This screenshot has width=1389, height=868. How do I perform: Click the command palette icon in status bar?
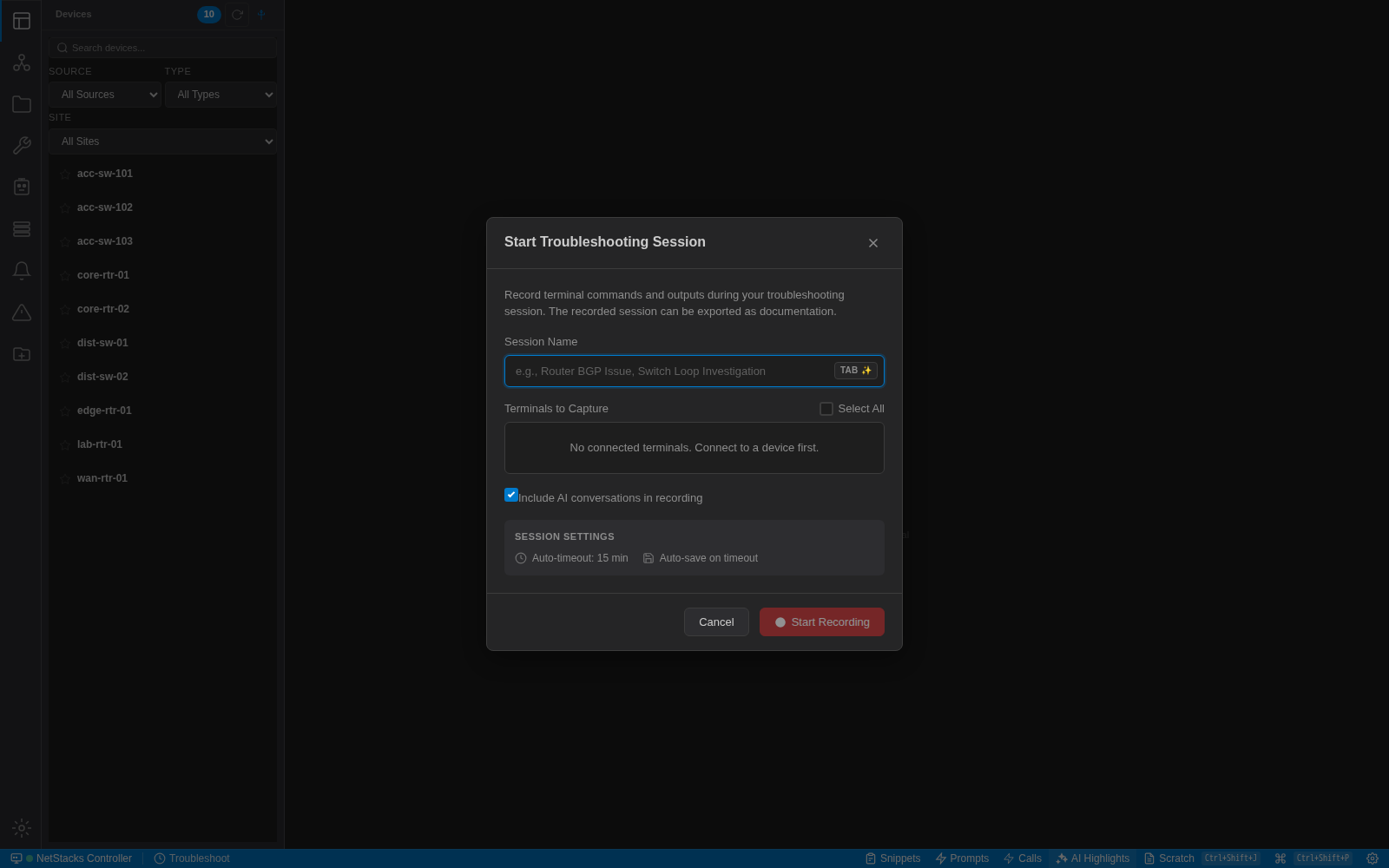pyautogui.click(x=1280, y=858)
